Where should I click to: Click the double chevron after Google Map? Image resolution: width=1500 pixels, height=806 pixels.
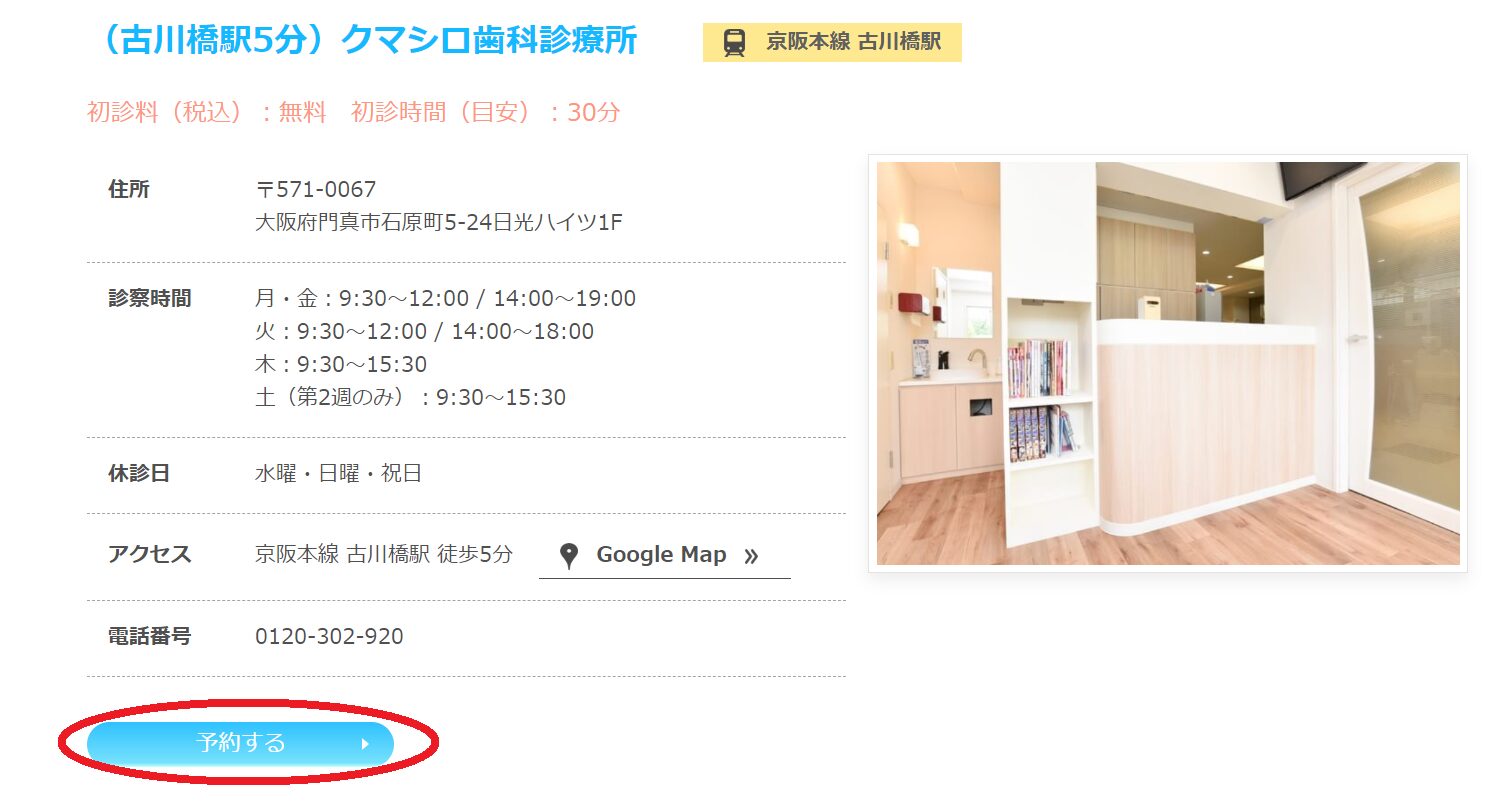point(751,556)
